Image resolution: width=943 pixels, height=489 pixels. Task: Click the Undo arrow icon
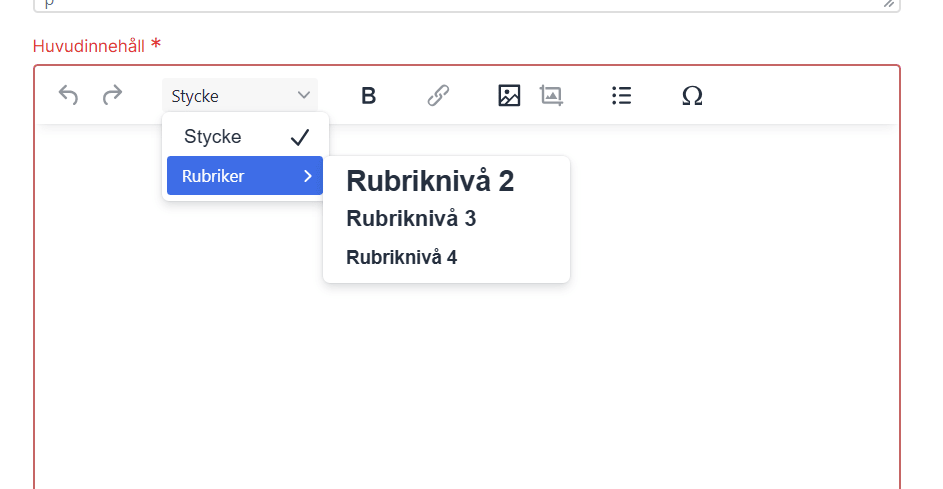tap(68, 96)
